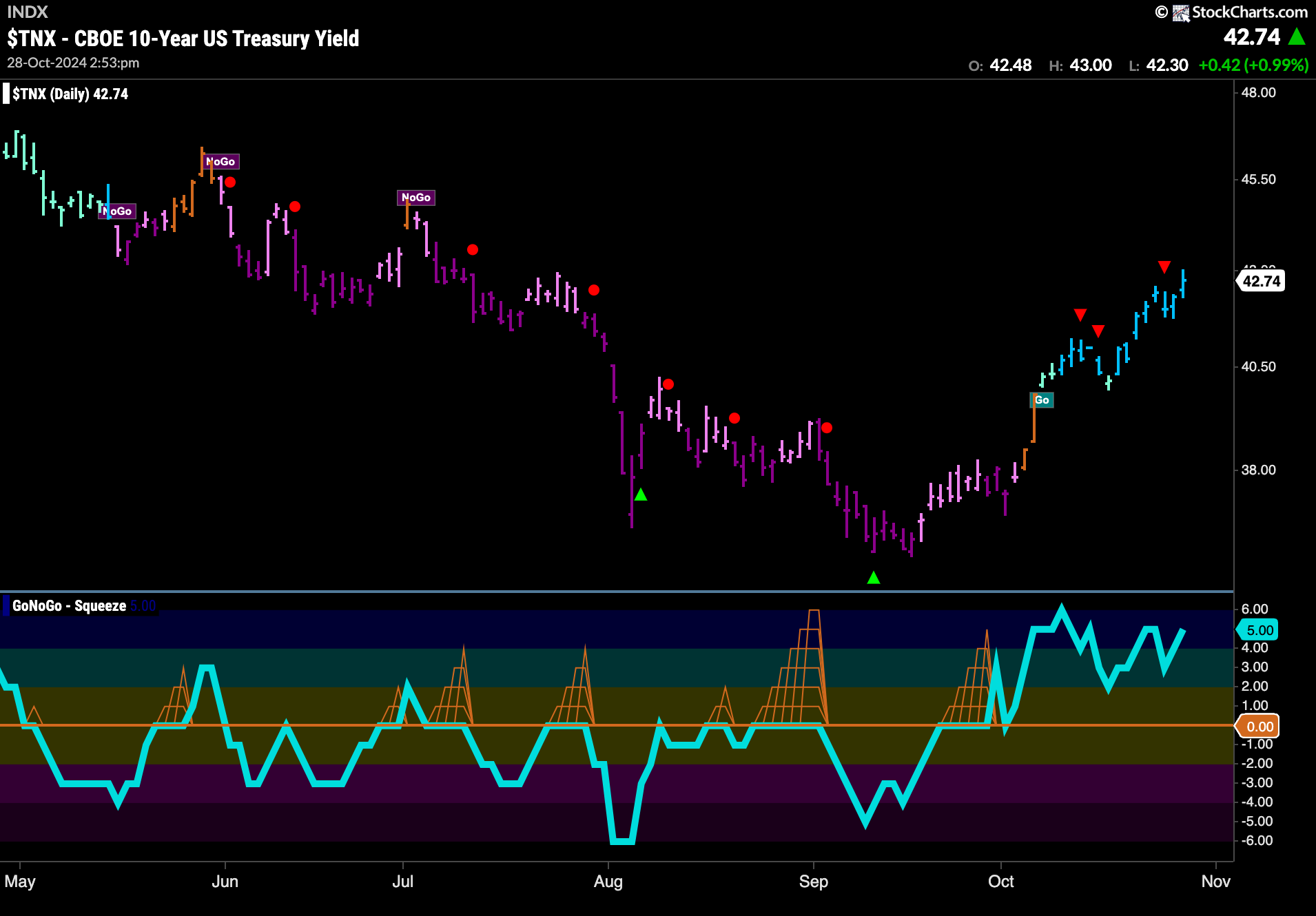Viewport: 1316px width, 916px height.
Task: Click the -6.00 oscillator axis label
Action: point(1255,841)
